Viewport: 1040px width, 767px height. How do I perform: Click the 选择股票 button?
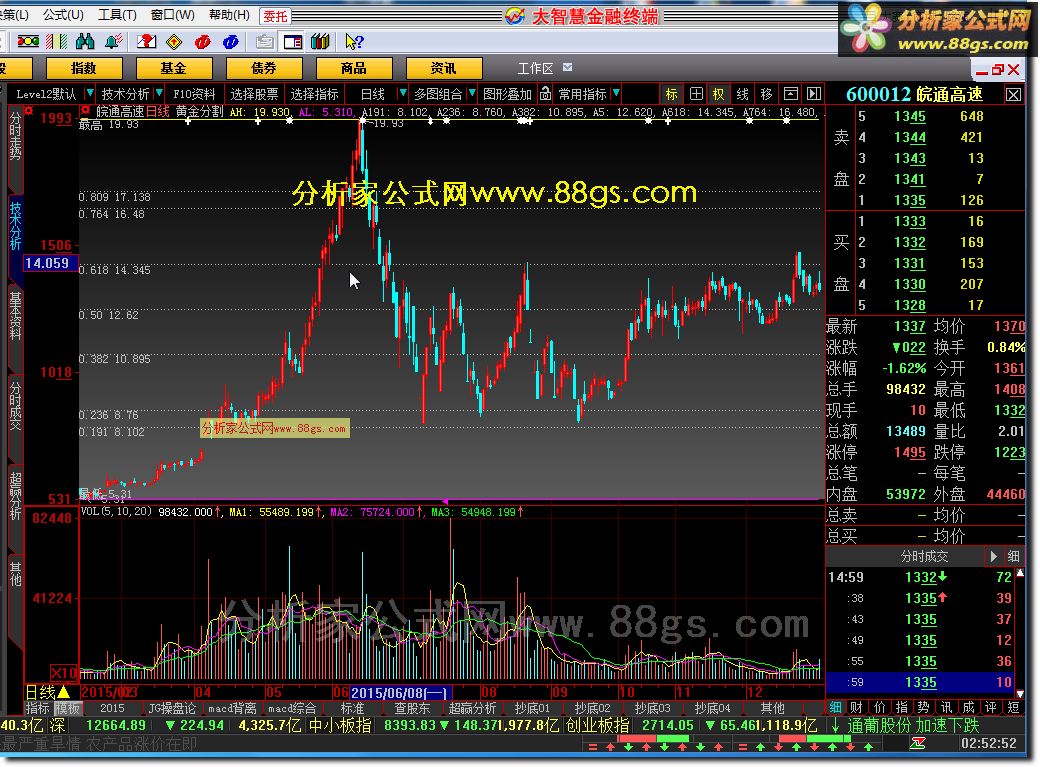pyautogui.click(x=254, y=94)
